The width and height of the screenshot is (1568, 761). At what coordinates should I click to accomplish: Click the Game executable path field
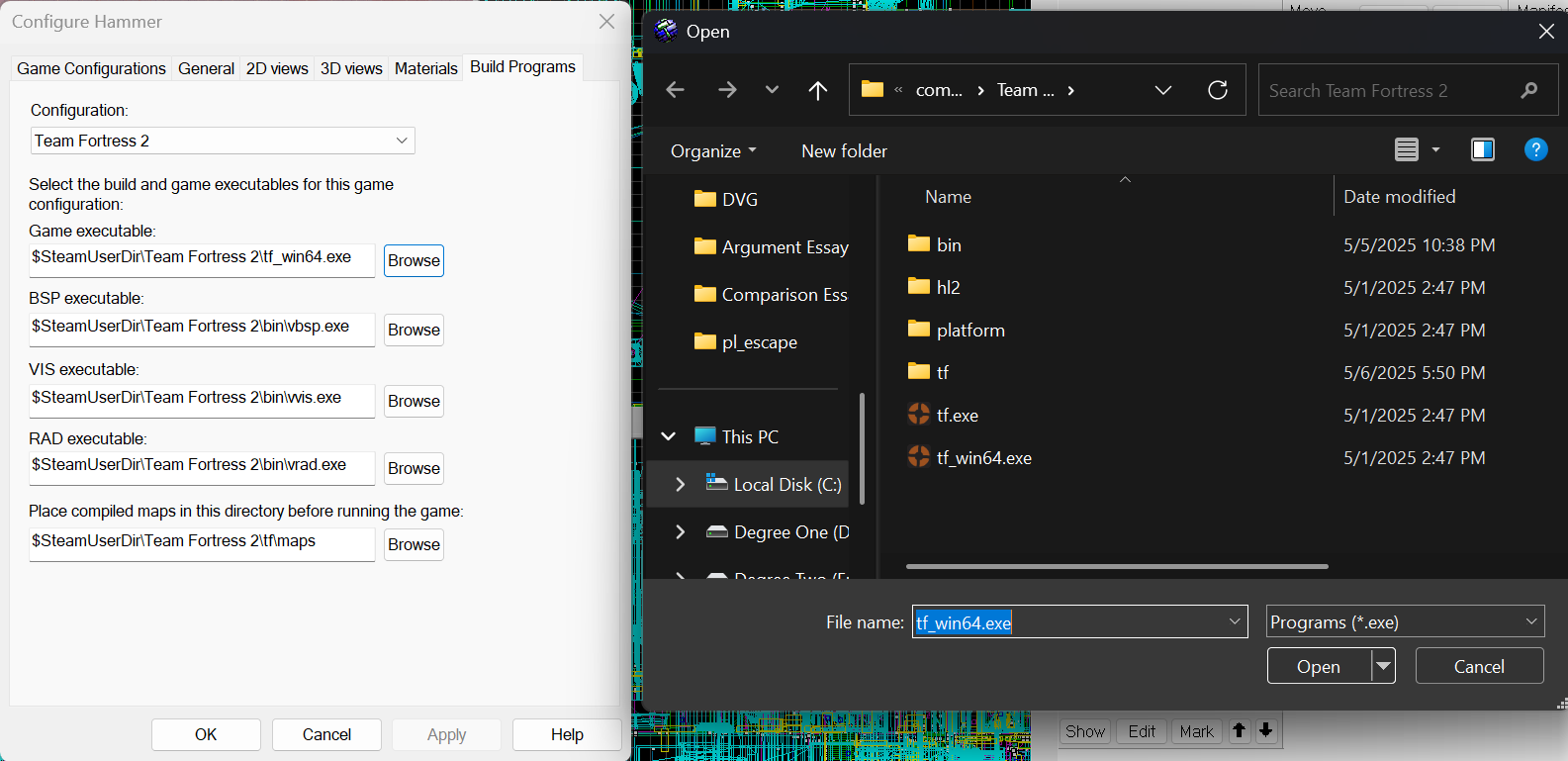tap(202, 259)
